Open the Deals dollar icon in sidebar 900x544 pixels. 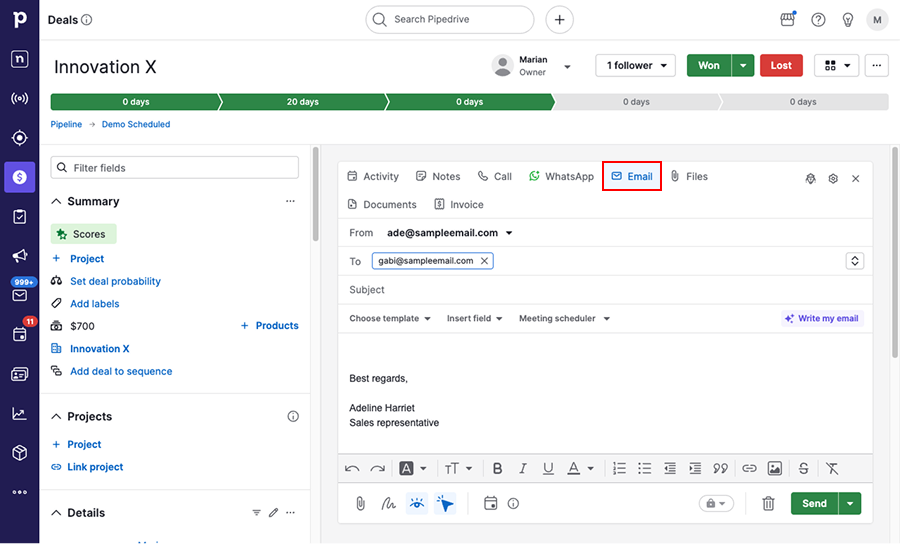20,177
